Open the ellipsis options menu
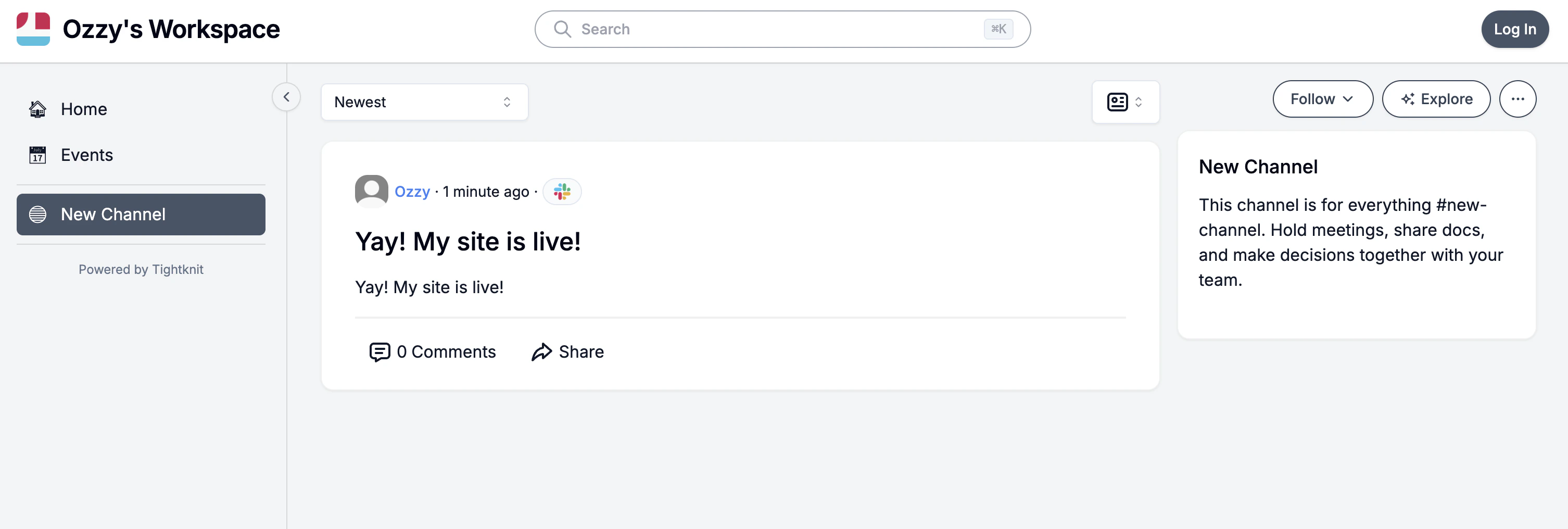The image size is (1568, 529). click(x=1518, y=98)
